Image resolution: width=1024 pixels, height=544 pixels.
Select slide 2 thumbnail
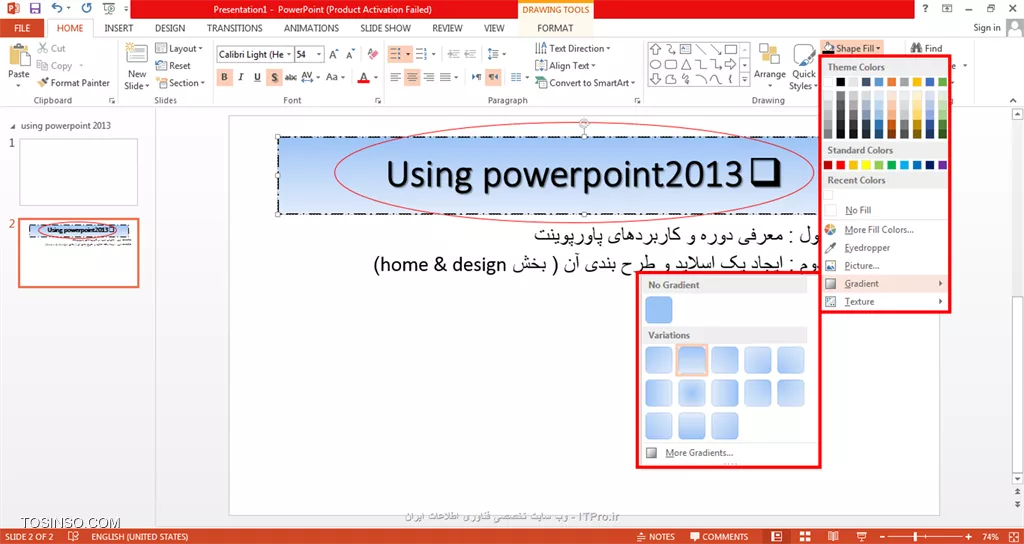(78, 253)
